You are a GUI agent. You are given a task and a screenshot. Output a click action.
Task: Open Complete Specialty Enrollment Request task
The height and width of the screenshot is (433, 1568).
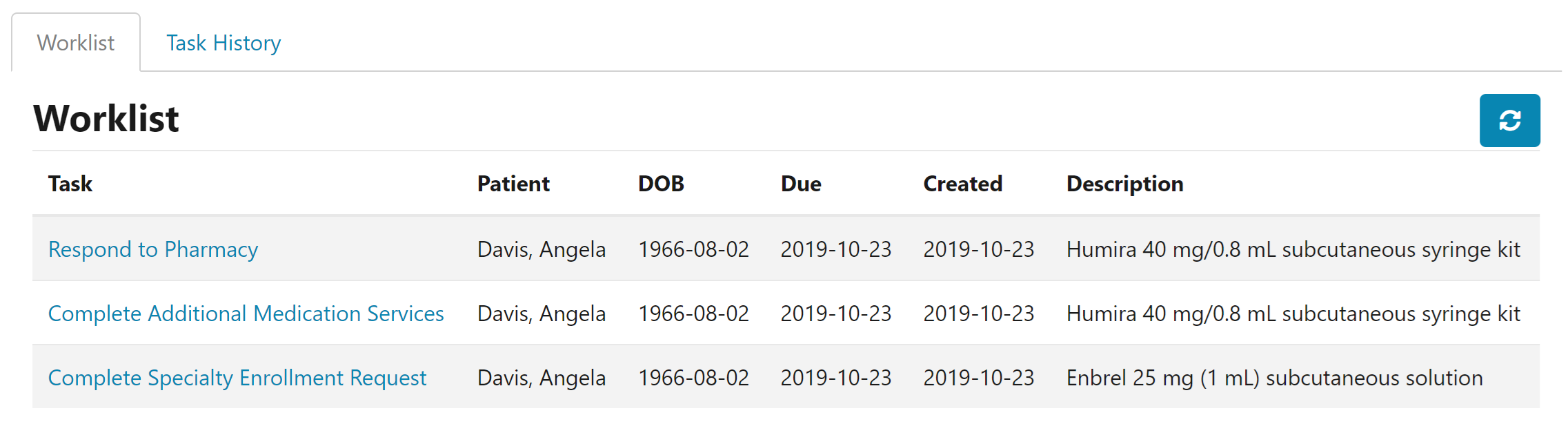[x=237, y=378]
